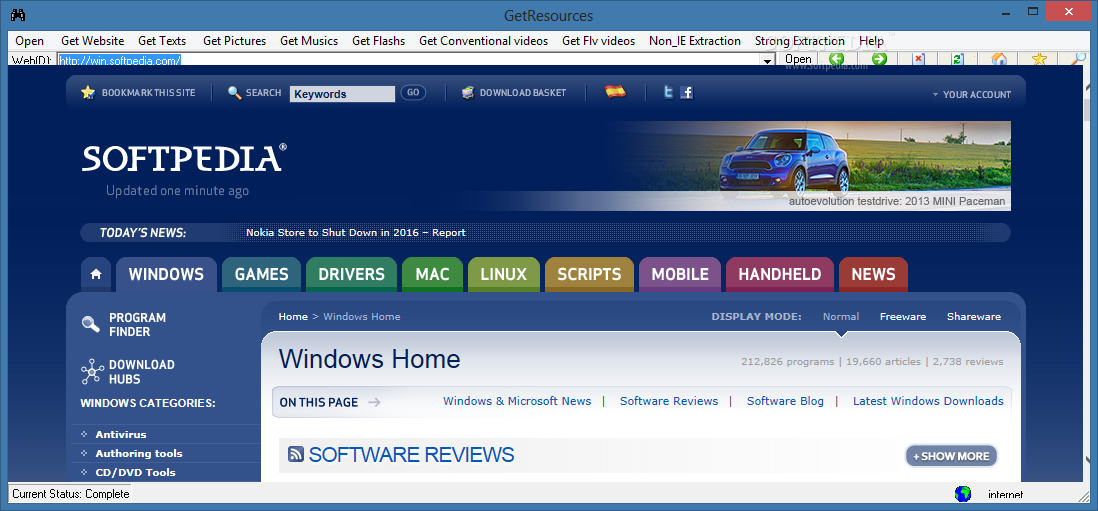Open the Authoring tools category
The width and height of the screenshot is (1098, 511).
(x=139, y=453)
